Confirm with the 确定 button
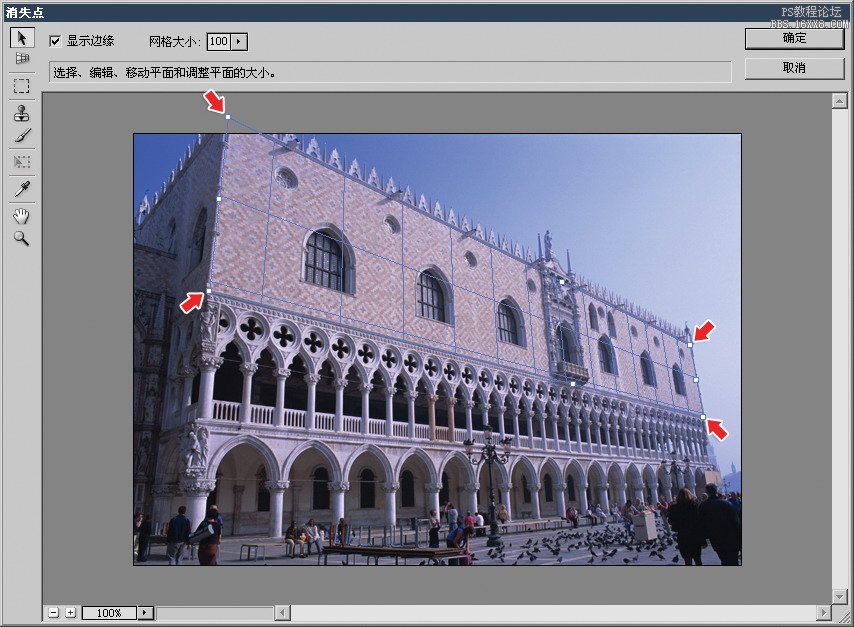854x627 pixels. click(x=794, y=38)
